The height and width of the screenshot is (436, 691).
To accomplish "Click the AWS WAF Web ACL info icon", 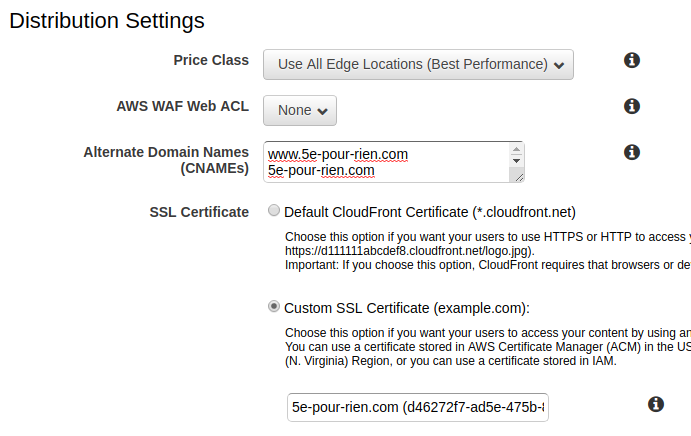I will click(632, 106).
